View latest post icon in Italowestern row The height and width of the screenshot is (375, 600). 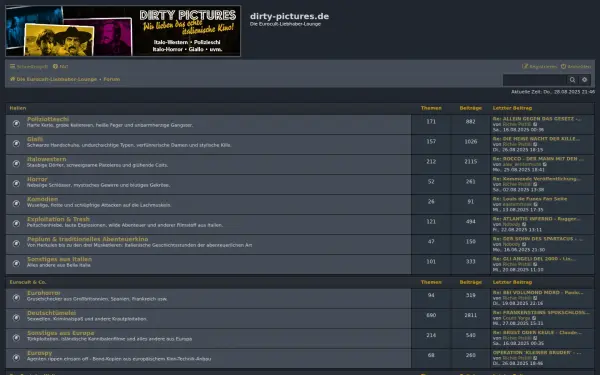point(545,164)
